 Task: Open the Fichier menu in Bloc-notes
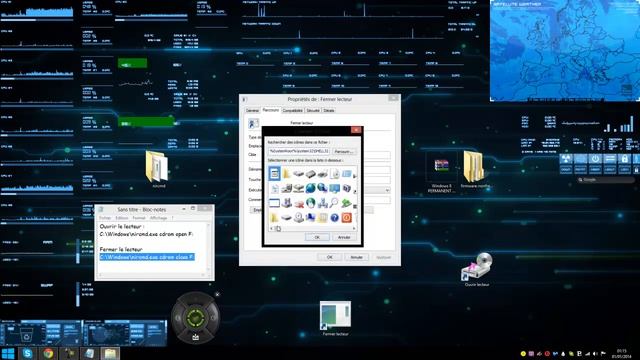click(x=105, y=218)
